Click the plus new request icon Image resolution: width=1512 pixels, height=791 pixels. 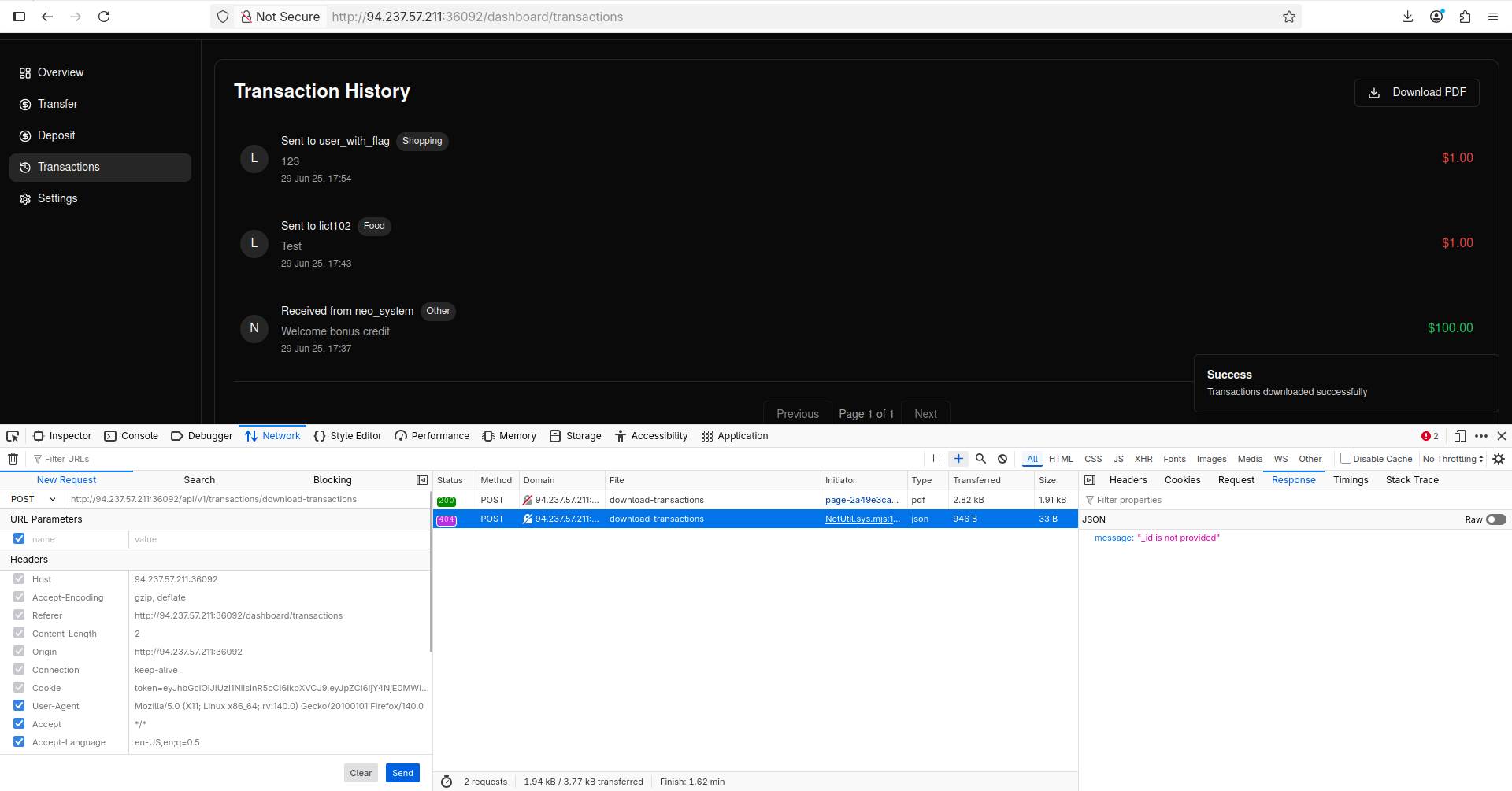958,459
